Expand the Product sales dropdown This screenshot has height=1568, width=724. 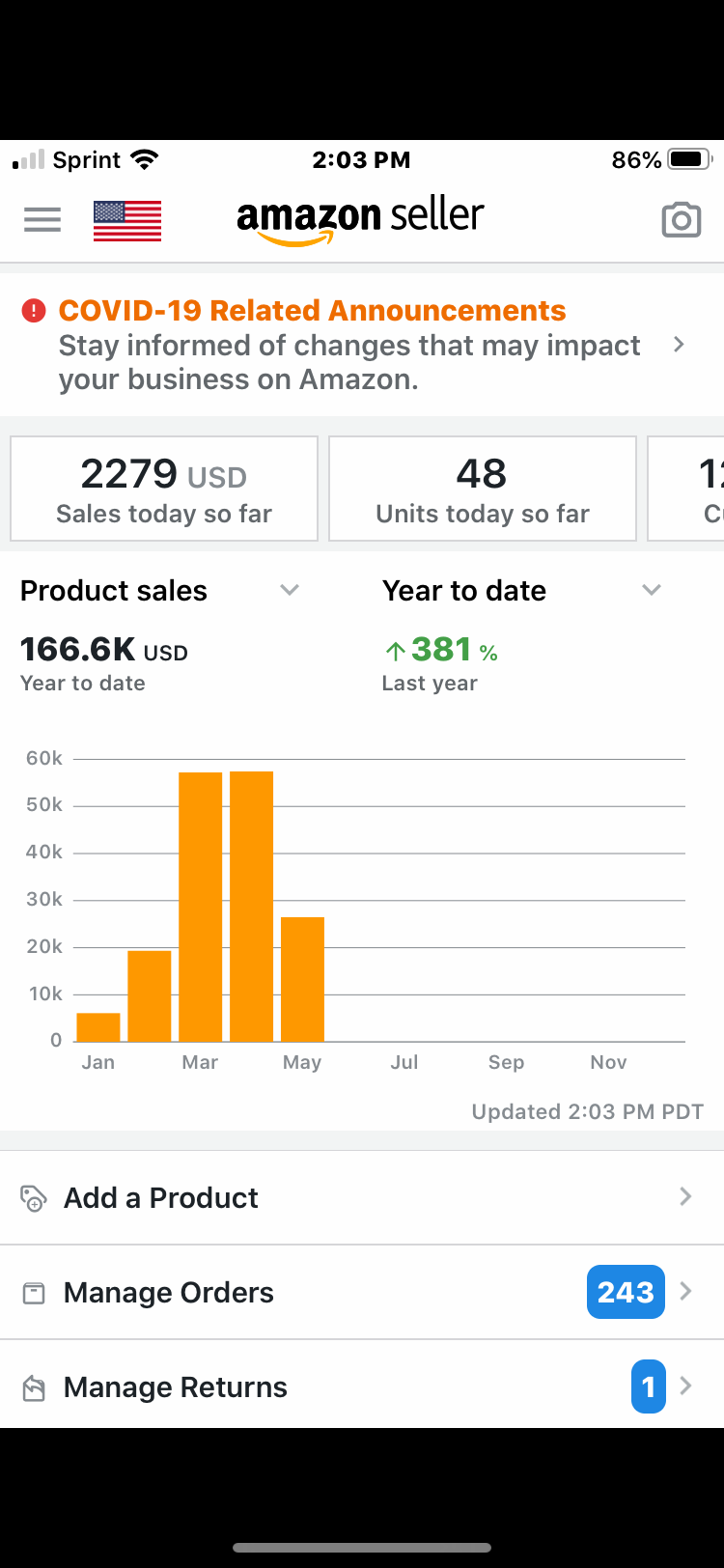(x=290, y=590)
